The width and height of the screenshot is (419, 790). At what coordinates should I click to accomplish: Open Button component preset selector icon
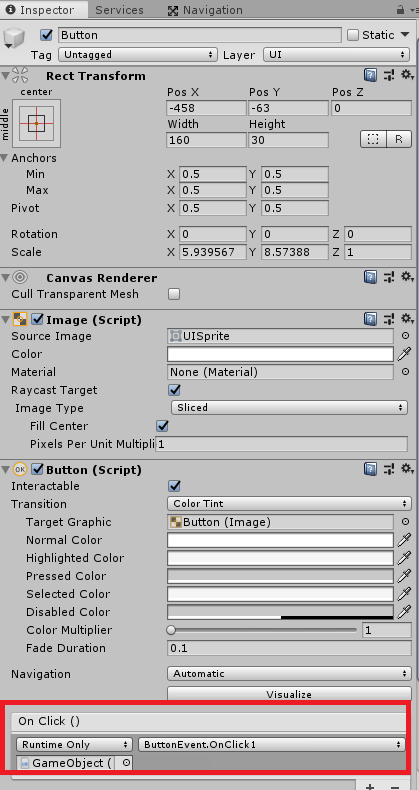pos(389,470)
